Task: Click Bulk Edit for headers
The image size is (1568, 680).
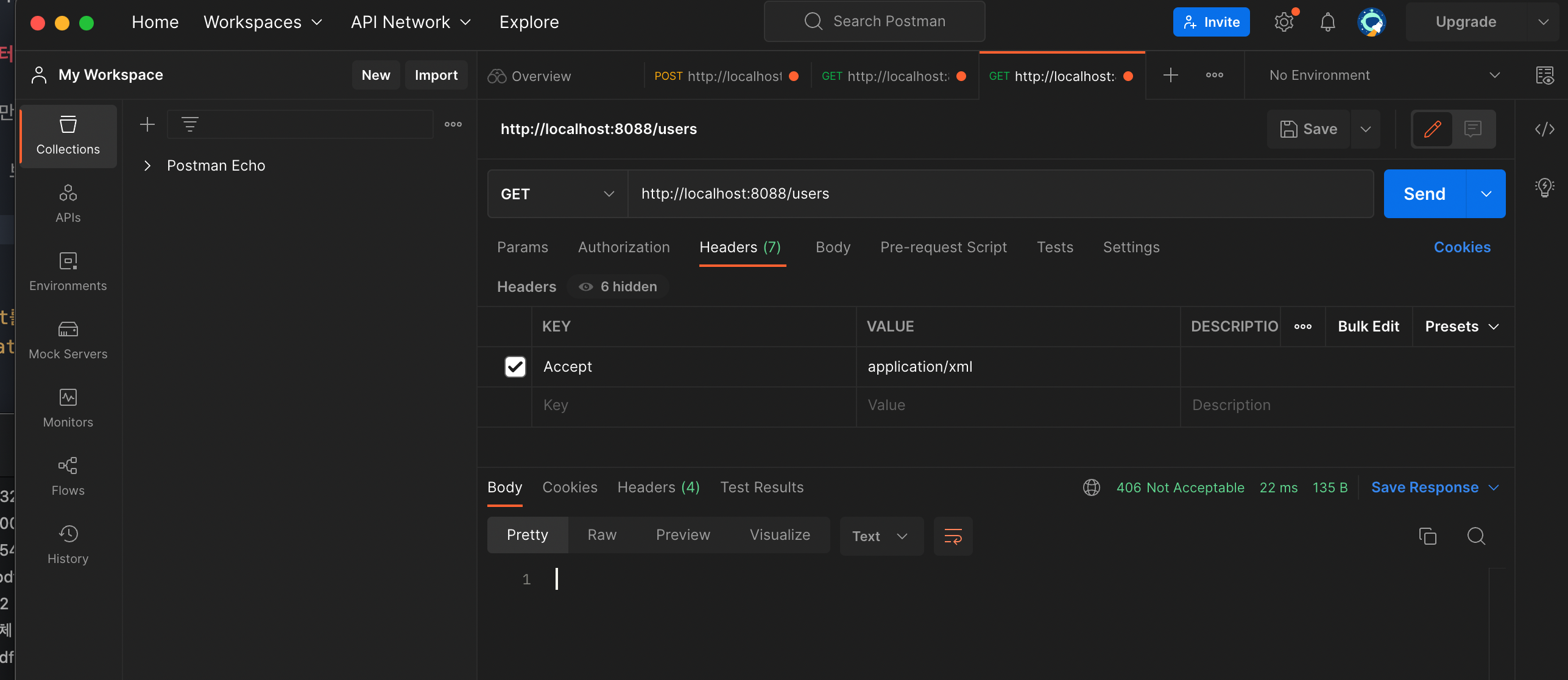Action: tap(1368, 327)
